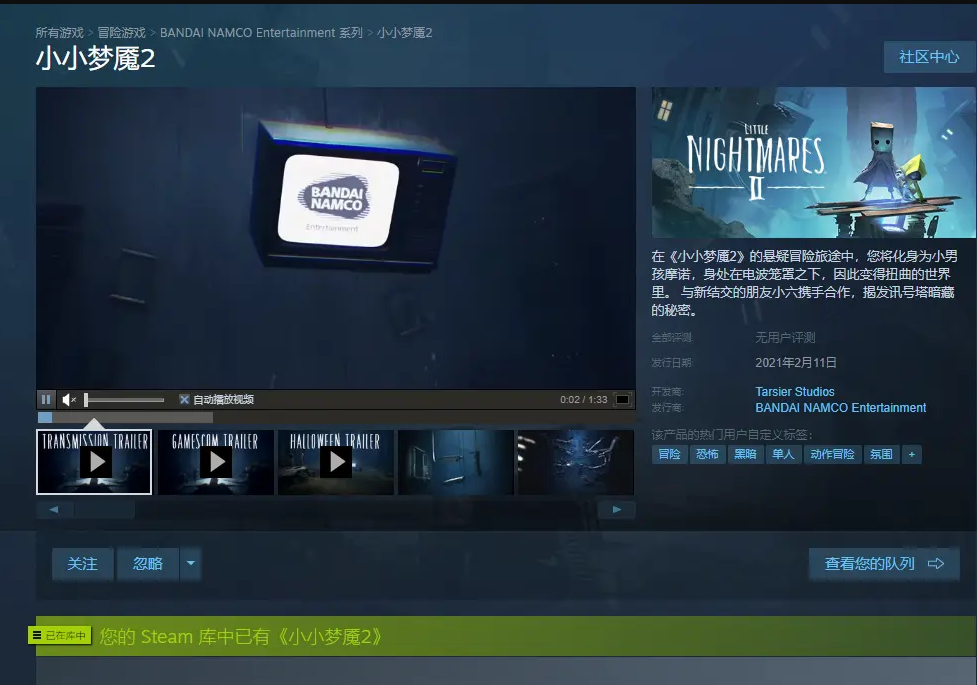Open 所有游戏 breadcrumb link

tap(59, 32)
